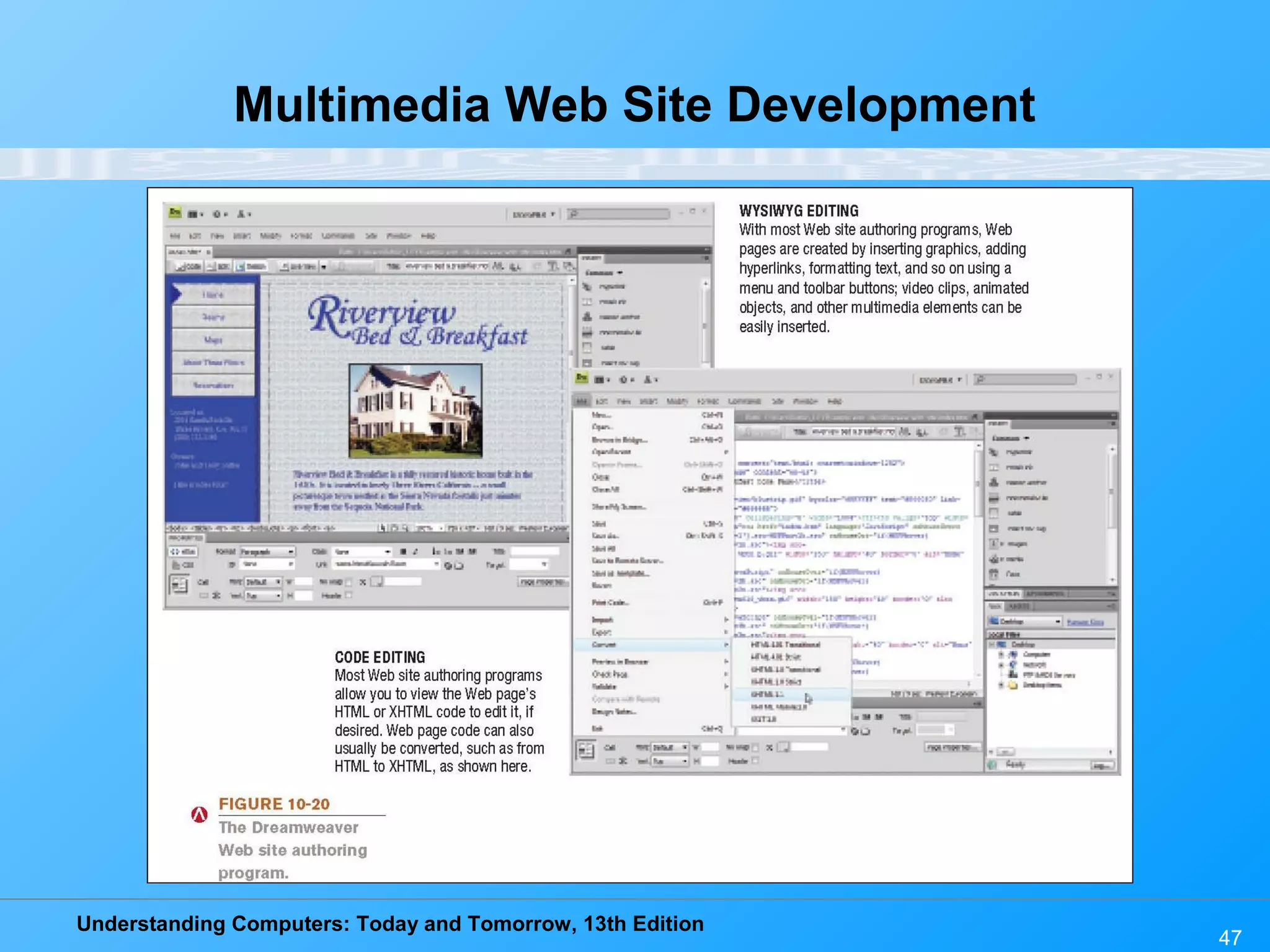1270x952 pixels.
Task: Open Target dropdown in upper-left Properties panel
Action: click(529, 565)
